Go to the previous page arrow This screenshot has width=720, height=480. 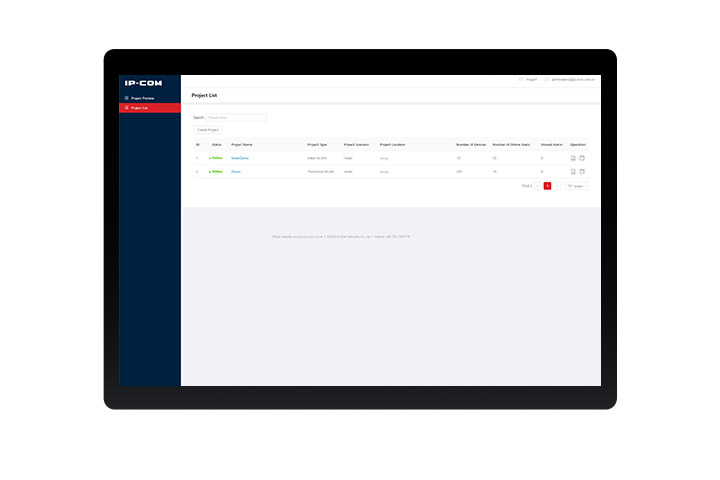click(538, 186)
